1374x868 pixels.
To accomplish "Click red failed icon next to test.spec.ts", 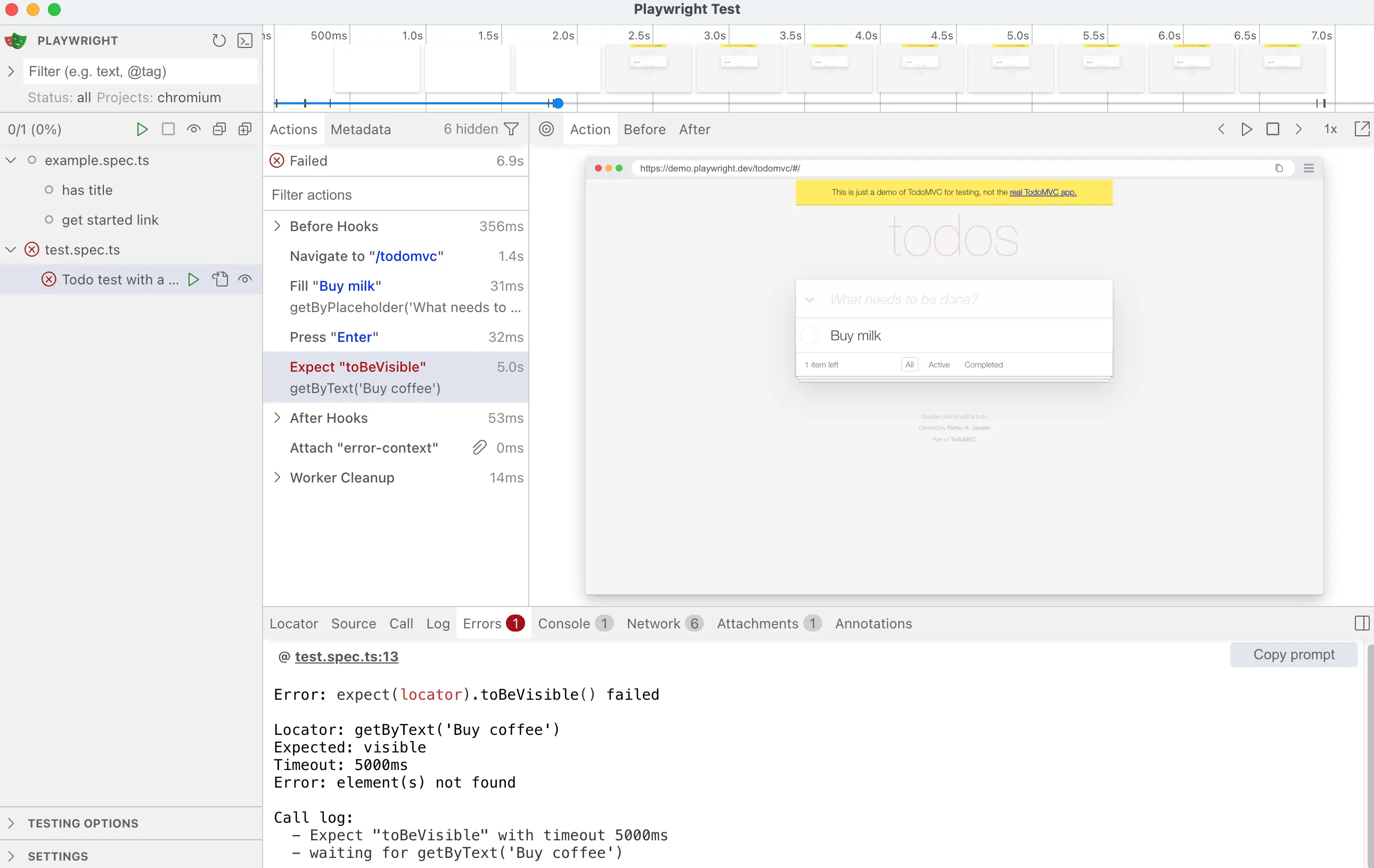I will pos(32,249).
